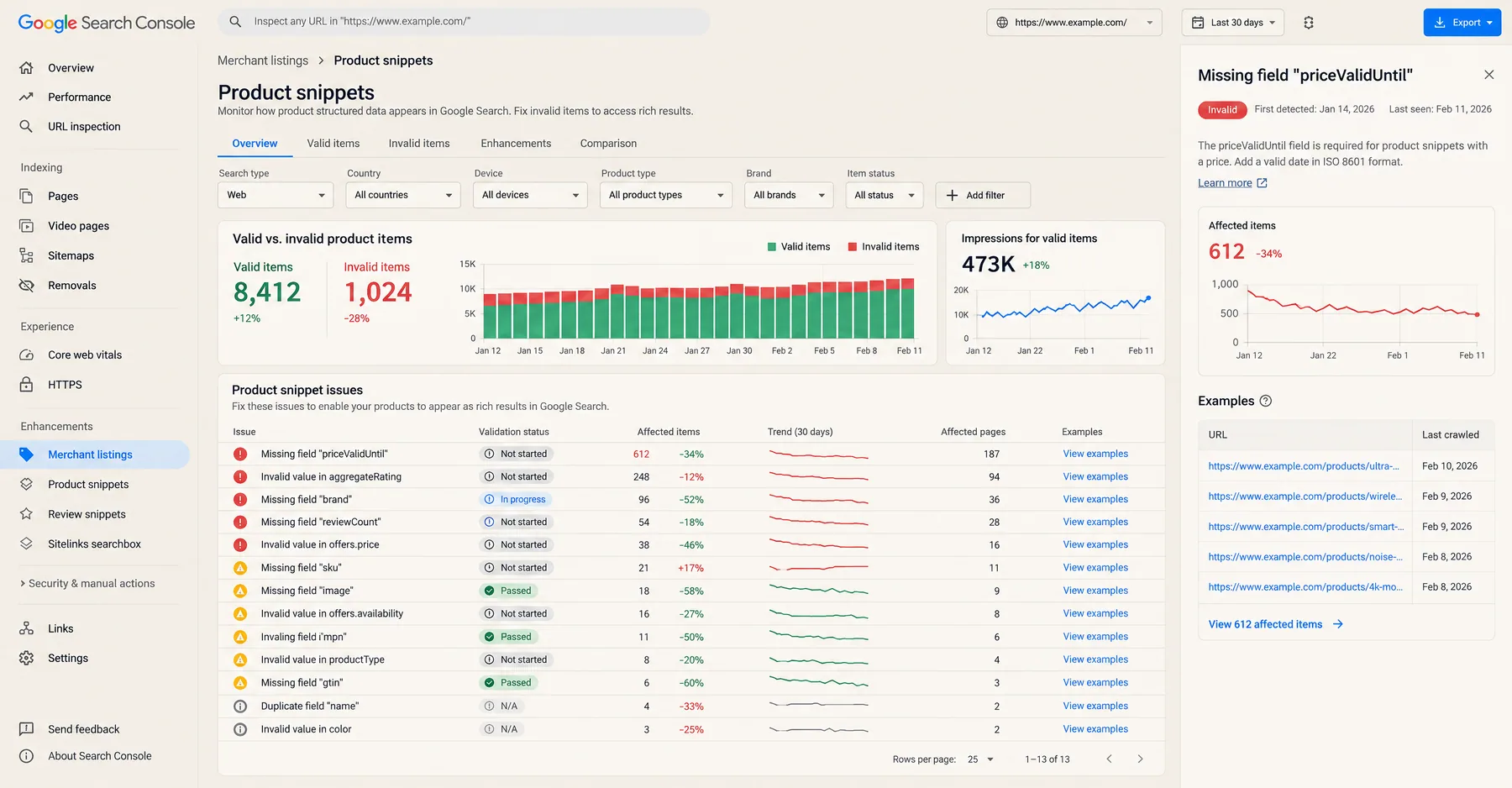Click the Core web vitals gauge icon
1512x788 pixels.
point(26,355)
